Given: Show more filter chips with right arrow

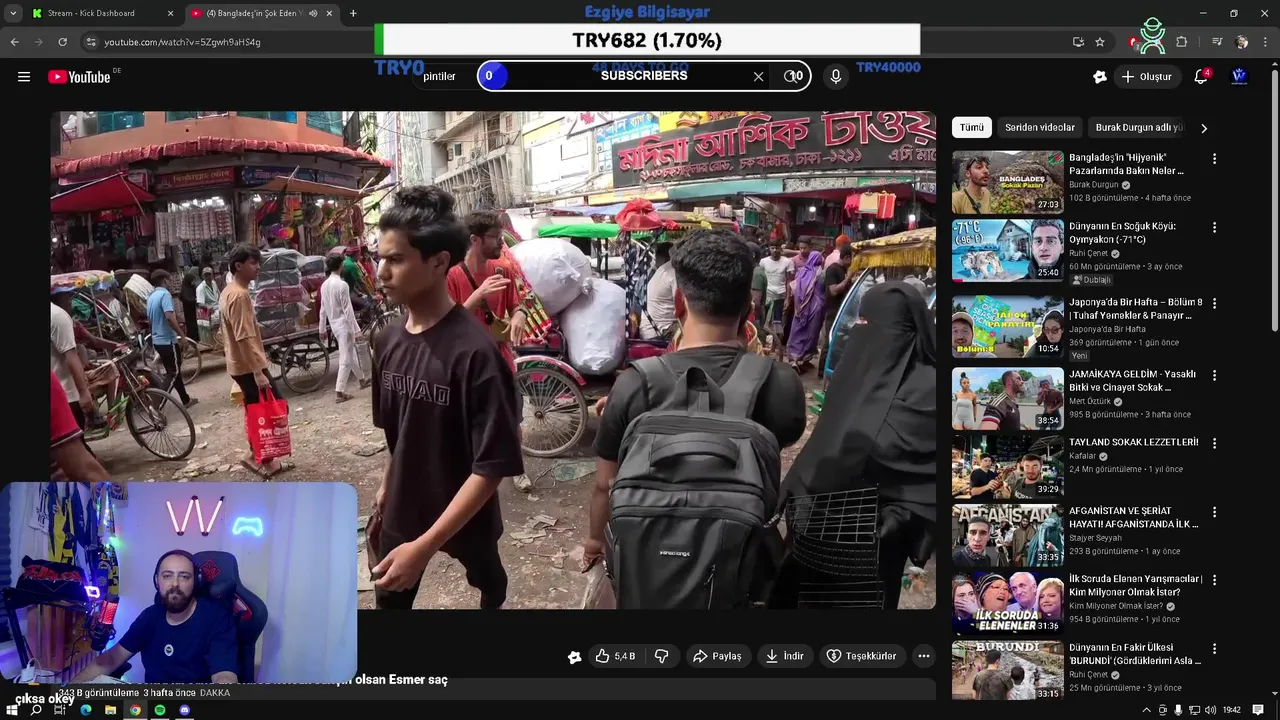Looking at the screenshot, I should click(1204, 128).
